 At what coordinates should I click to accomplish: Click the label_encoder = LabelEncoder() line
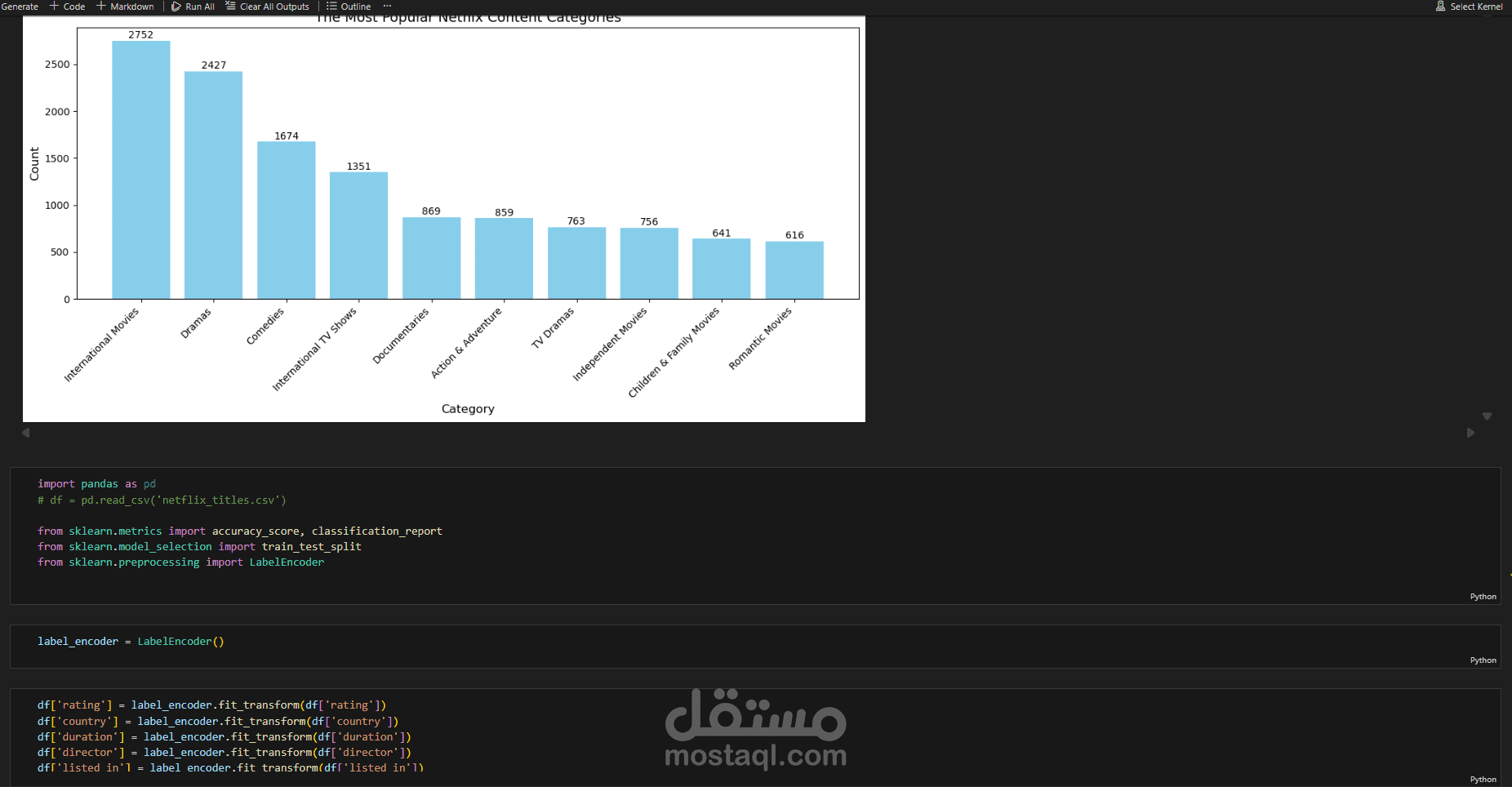(131, 642)
